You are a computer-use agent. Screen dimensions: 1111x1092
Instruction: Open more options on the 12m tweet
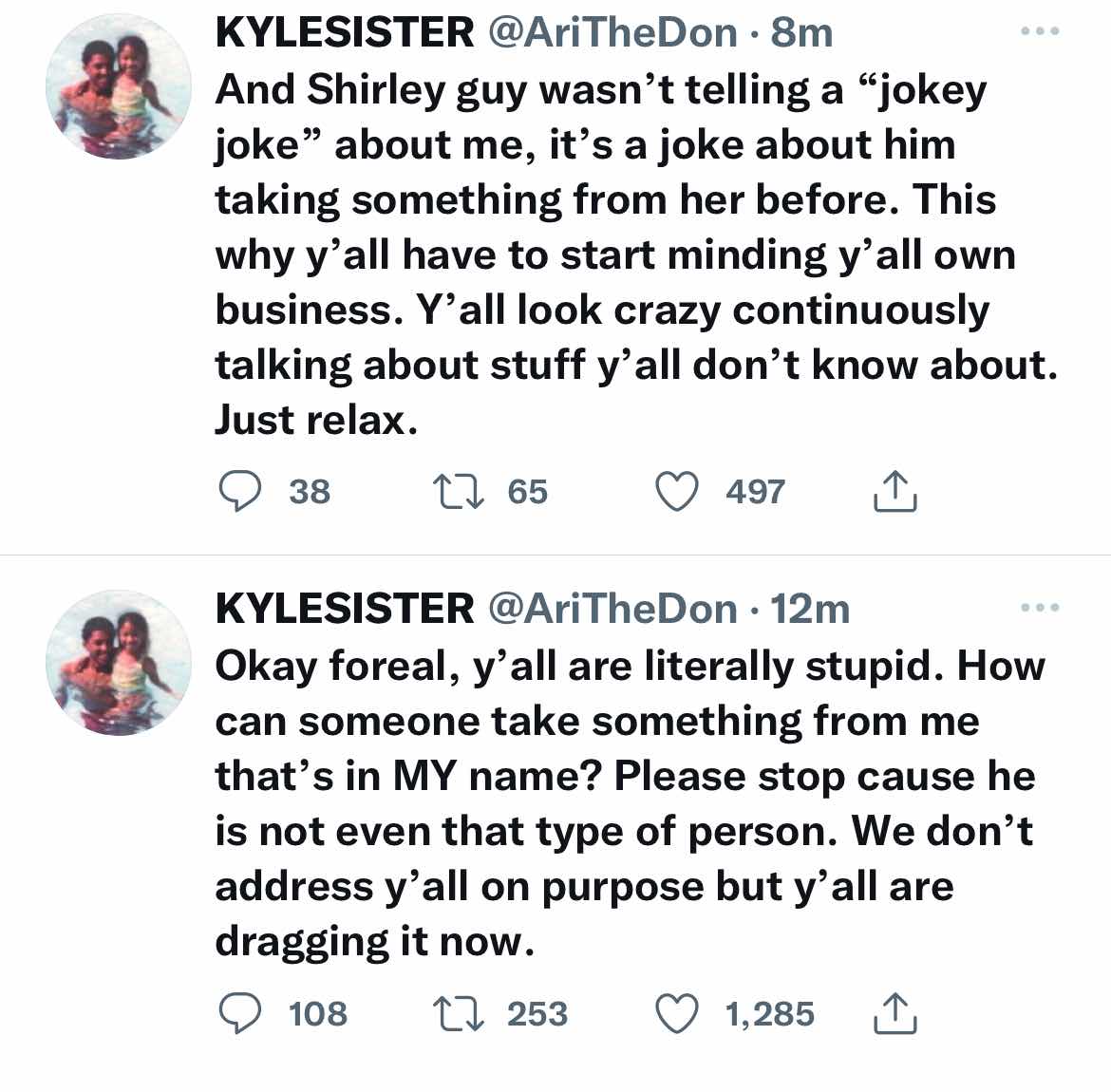1039,608
